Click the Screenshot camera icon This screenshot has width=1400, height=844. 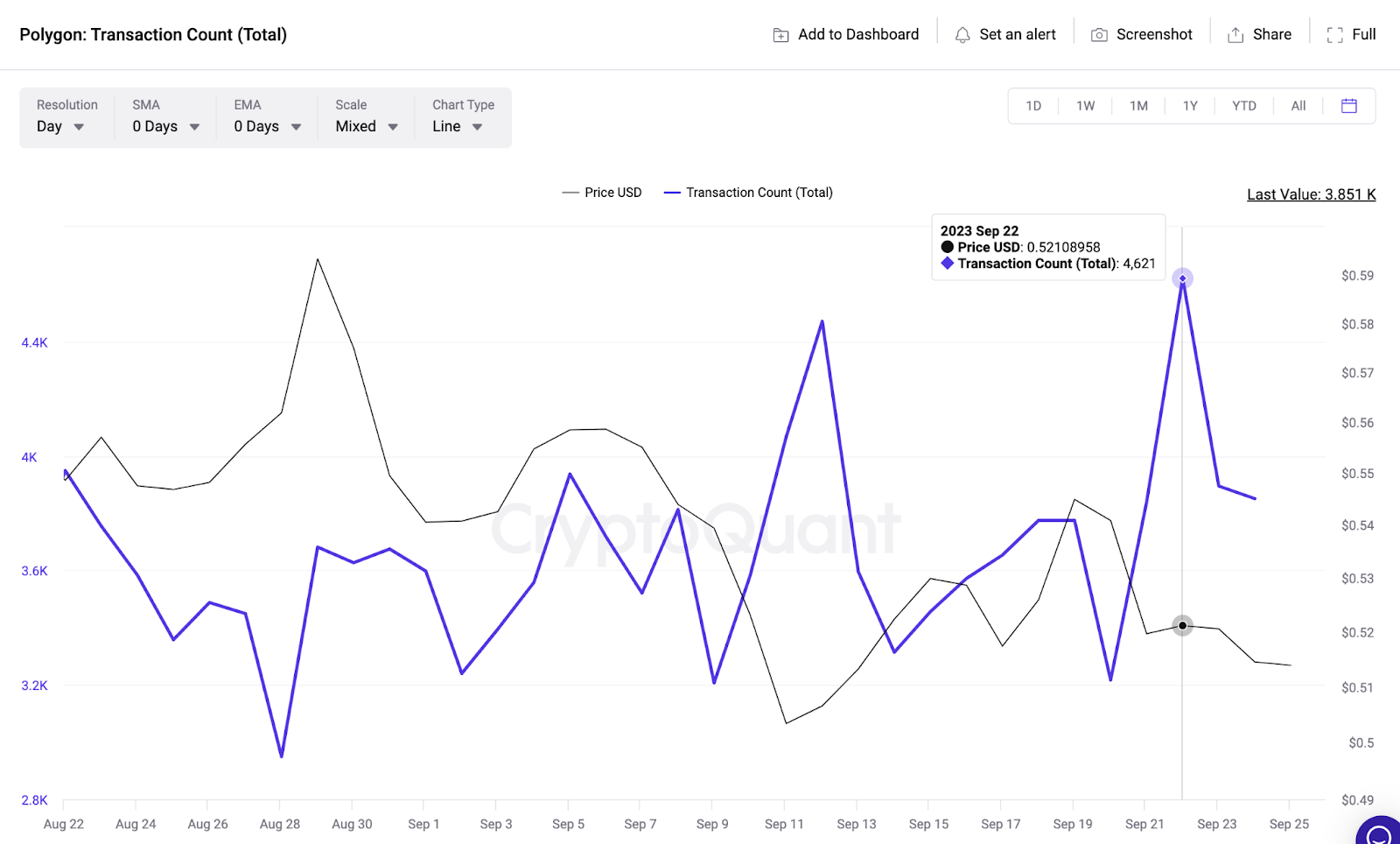pos(1099,35)
